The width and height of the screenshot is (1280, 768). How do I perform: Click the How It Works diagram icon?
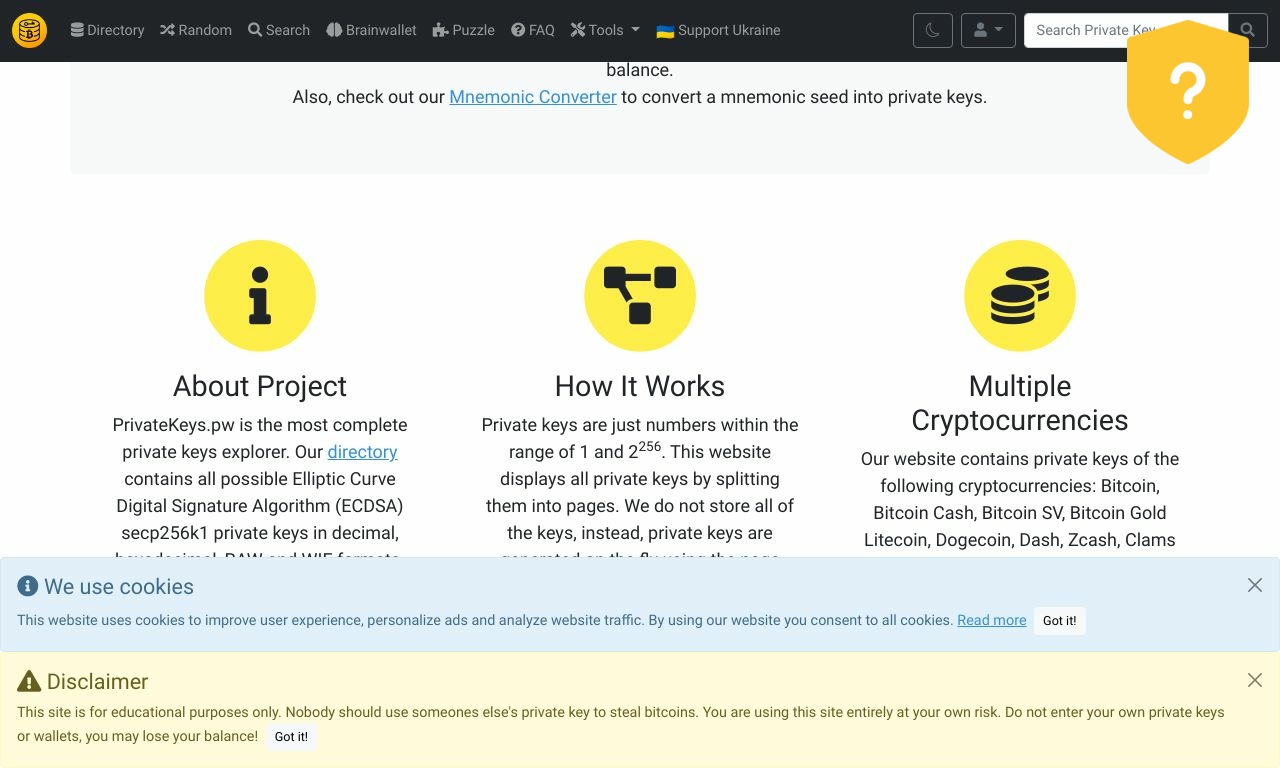pyautogui.click(x=640, y=296)
